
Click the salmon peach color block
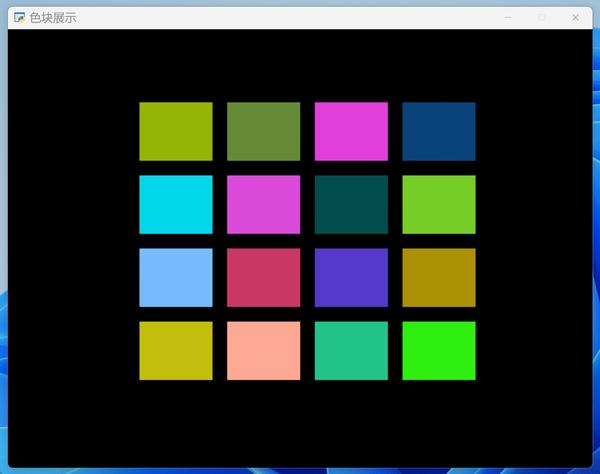(263, 350)
